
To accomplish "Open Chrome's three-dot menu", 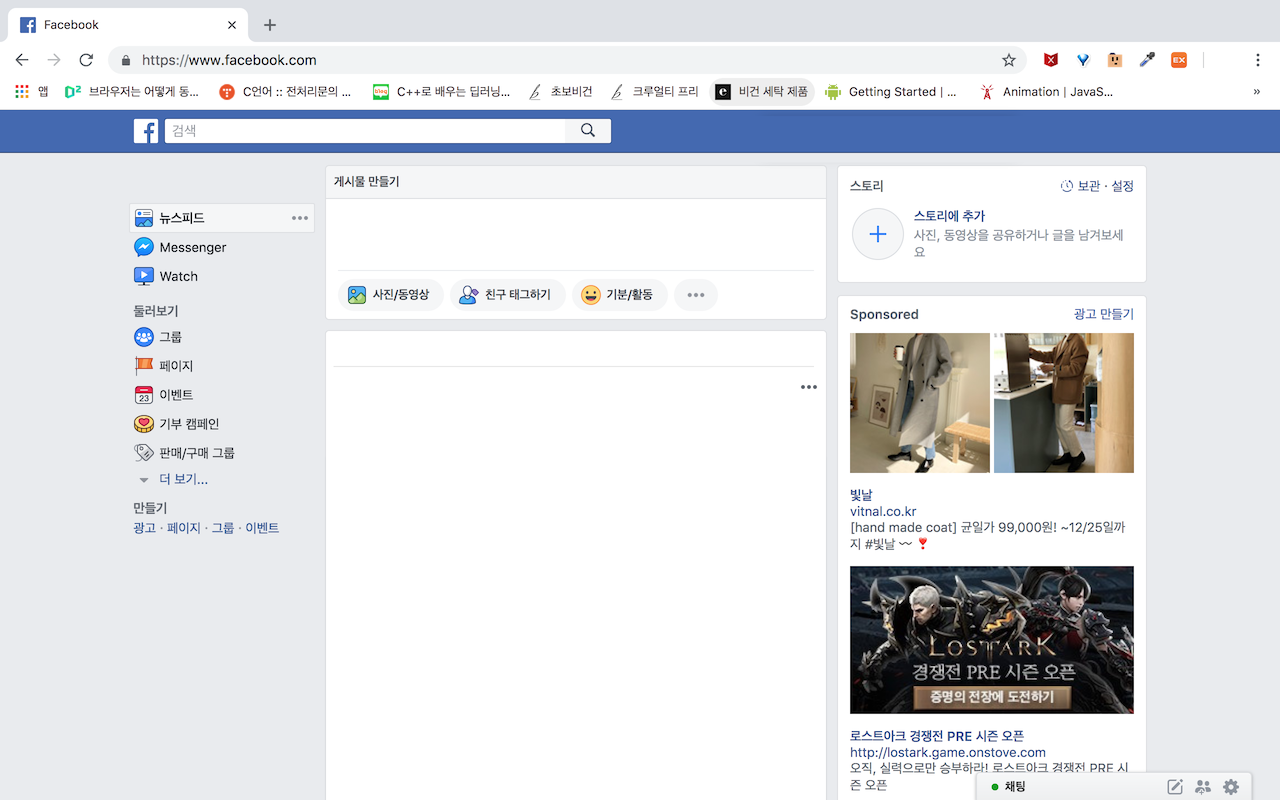I will coord(1258,60).
